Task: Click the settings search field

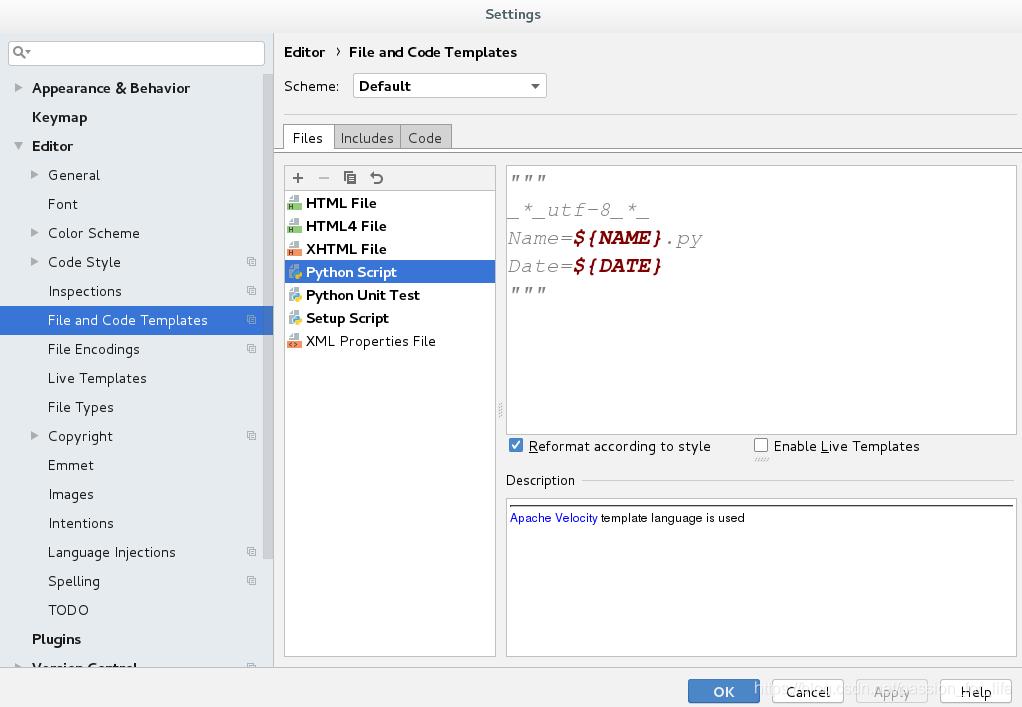Action: (136, 53)
